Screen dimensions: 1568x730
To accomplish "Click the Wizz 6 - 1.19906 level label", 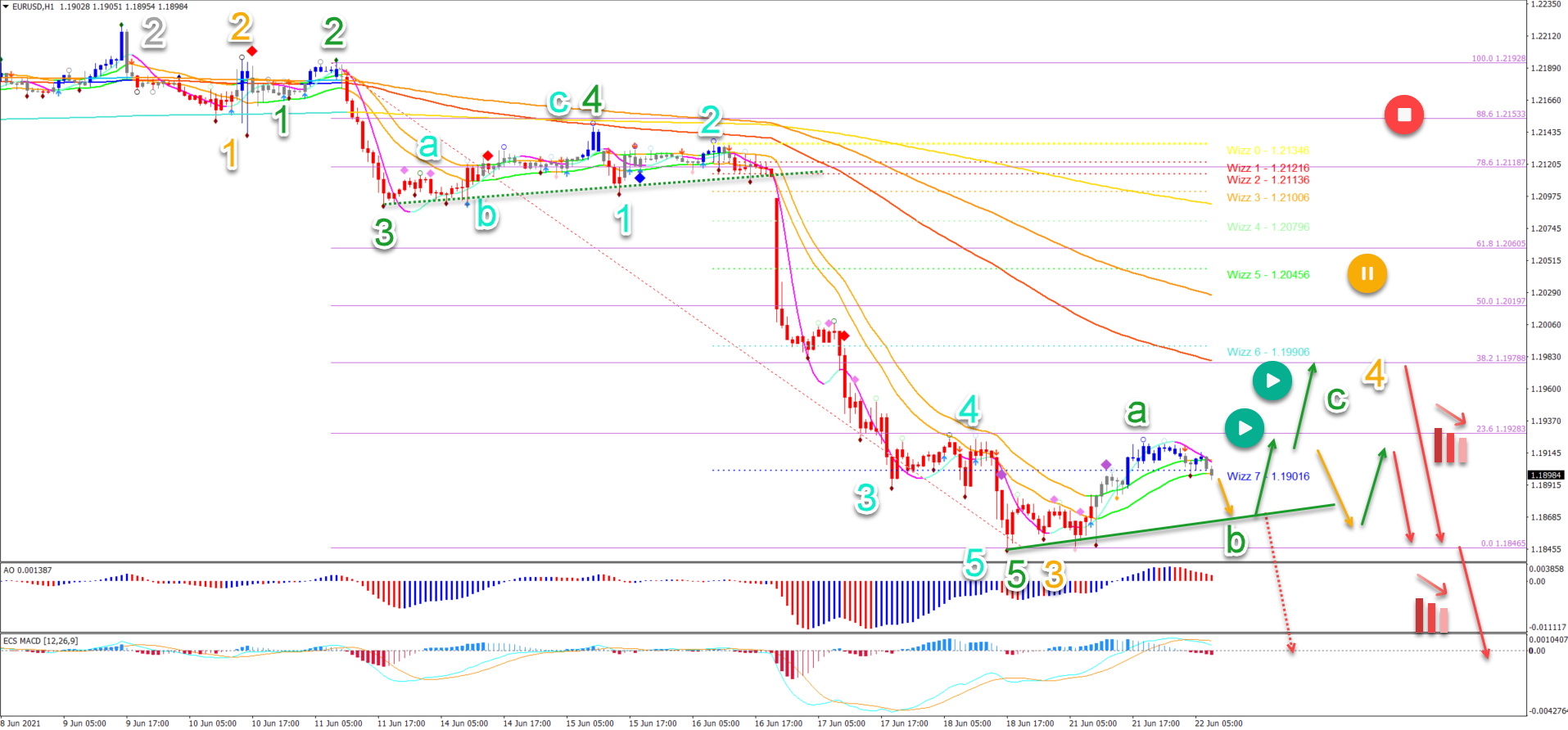I will (x=1268, y=352).
